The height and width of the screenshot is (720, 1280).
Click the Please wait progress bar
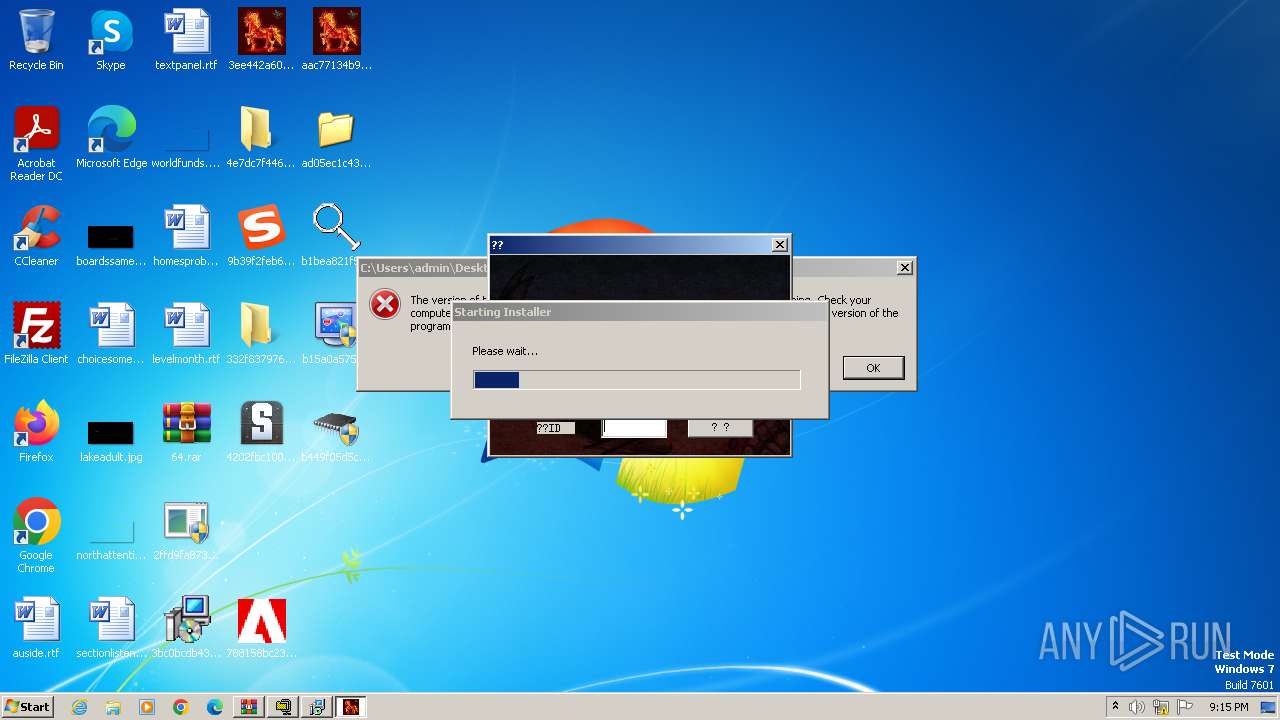click(x=637, y=380)
